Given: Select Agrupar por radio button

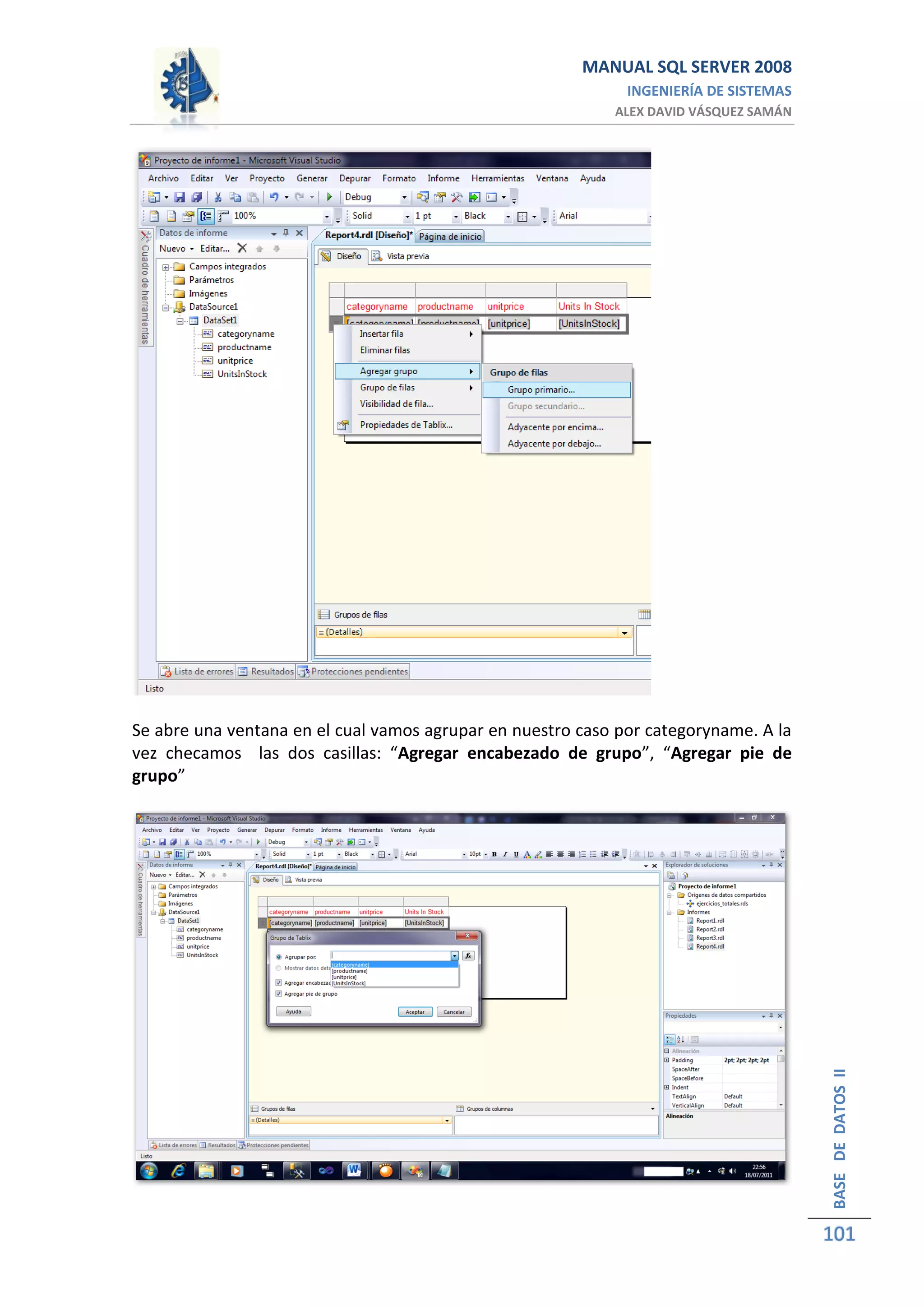Looking at the screenshot, I should [278, 957].
